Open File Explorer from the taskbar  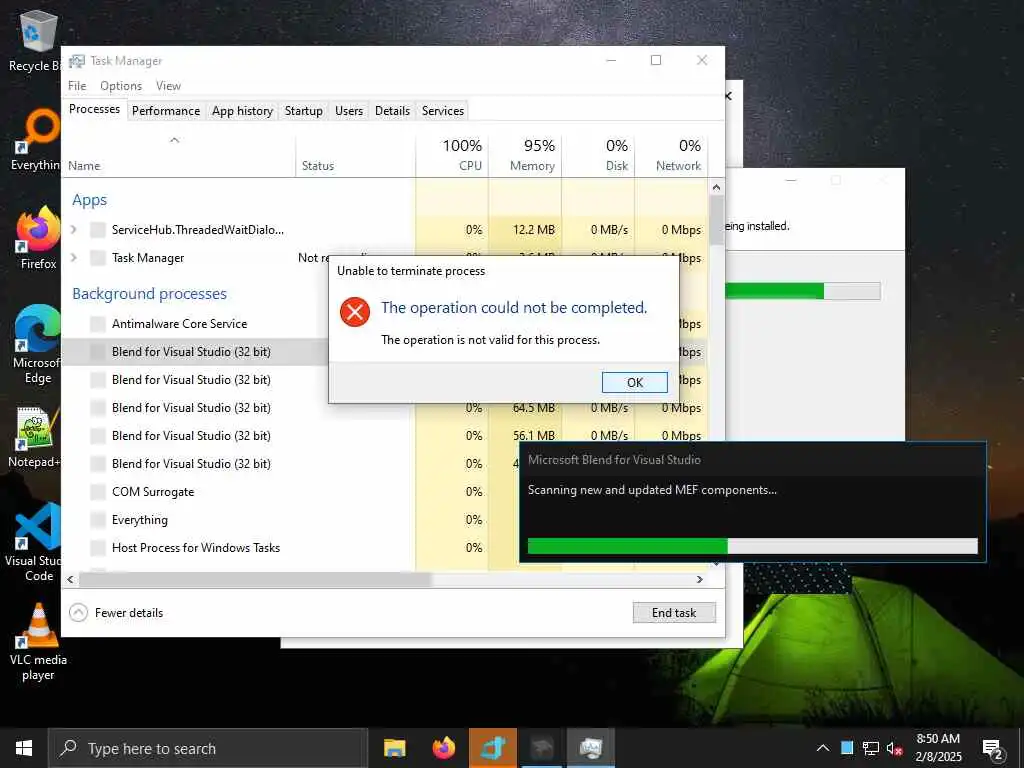394,748
